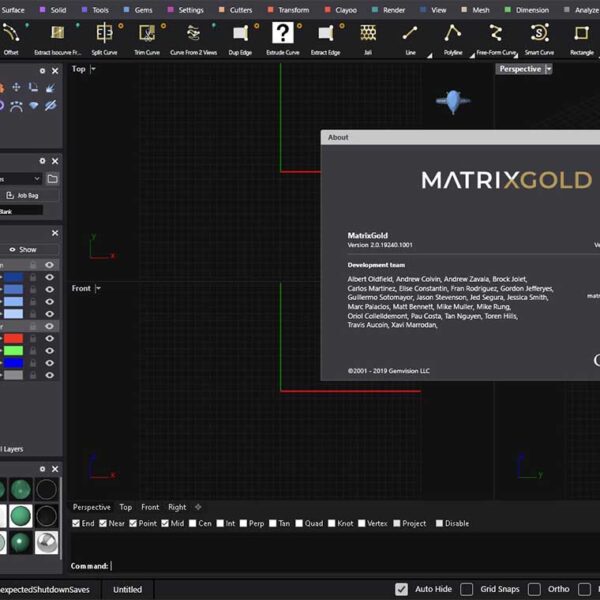Select the Extract Isocurve tool
Viewport: 600px width, 600px height.
(x=57, y=38)
